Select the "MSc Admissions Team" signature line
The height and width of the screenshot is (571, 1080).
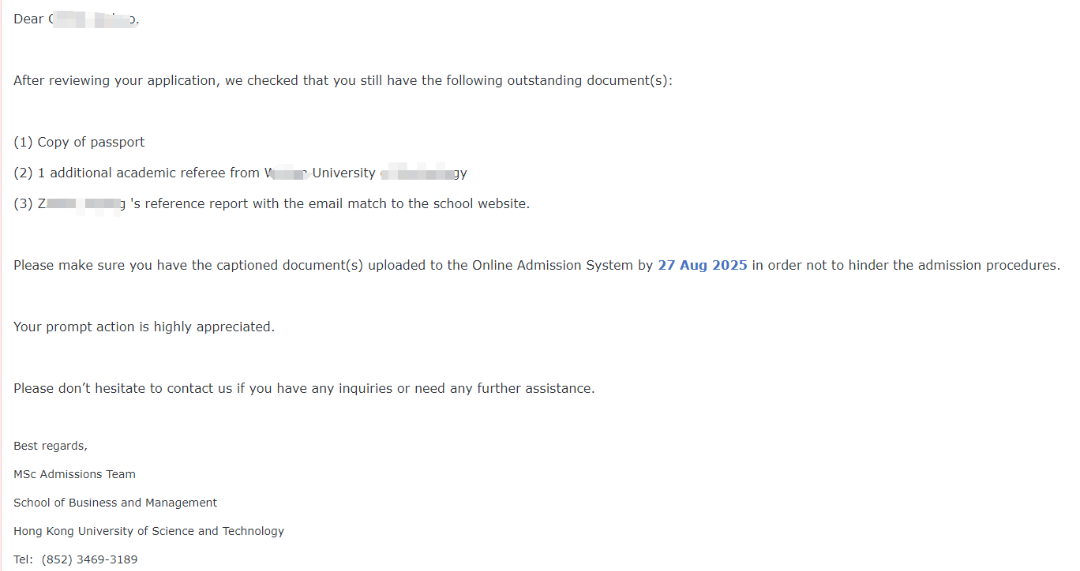(74, 474)
